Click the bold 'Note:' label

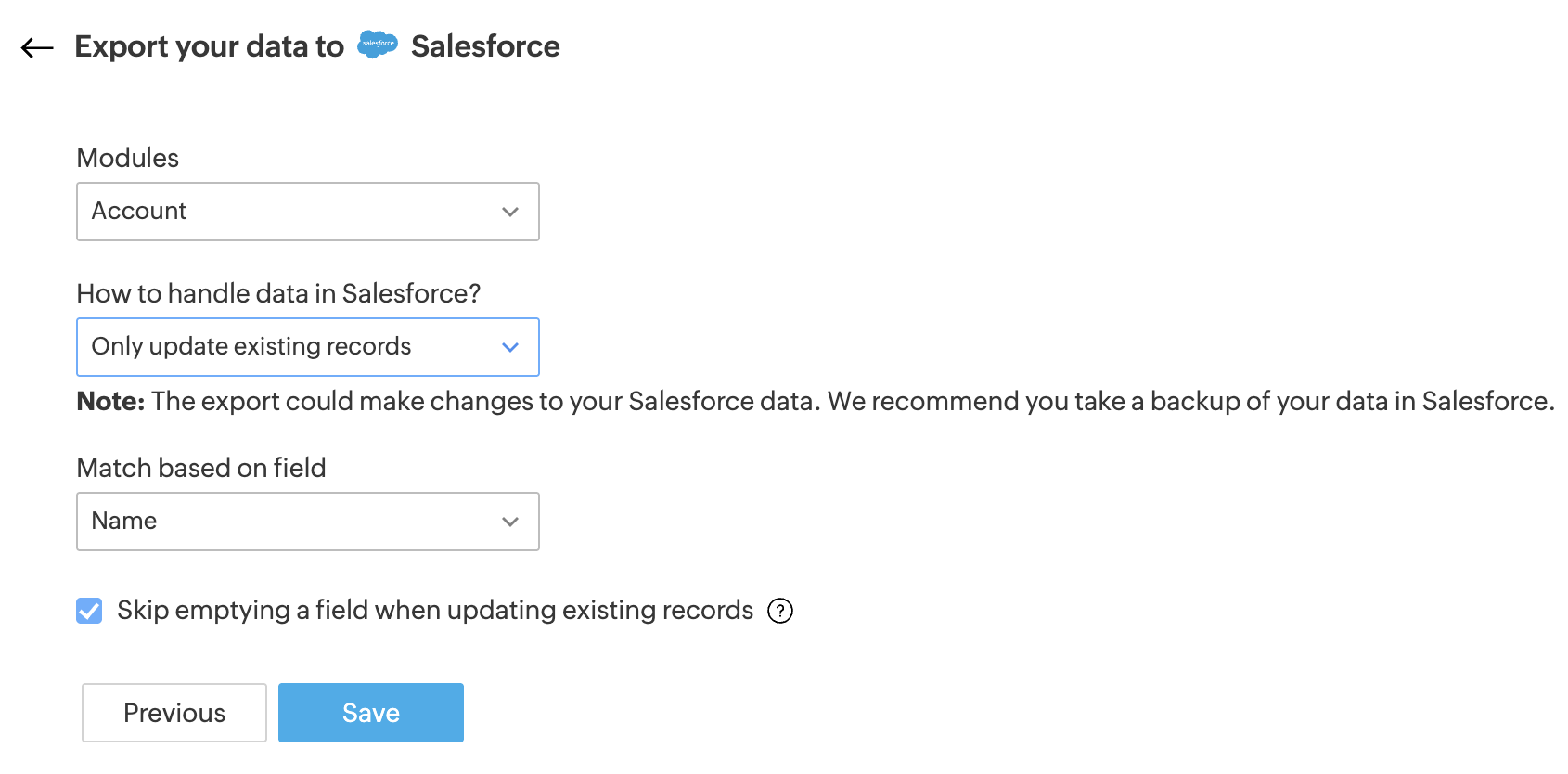[110, 401]
